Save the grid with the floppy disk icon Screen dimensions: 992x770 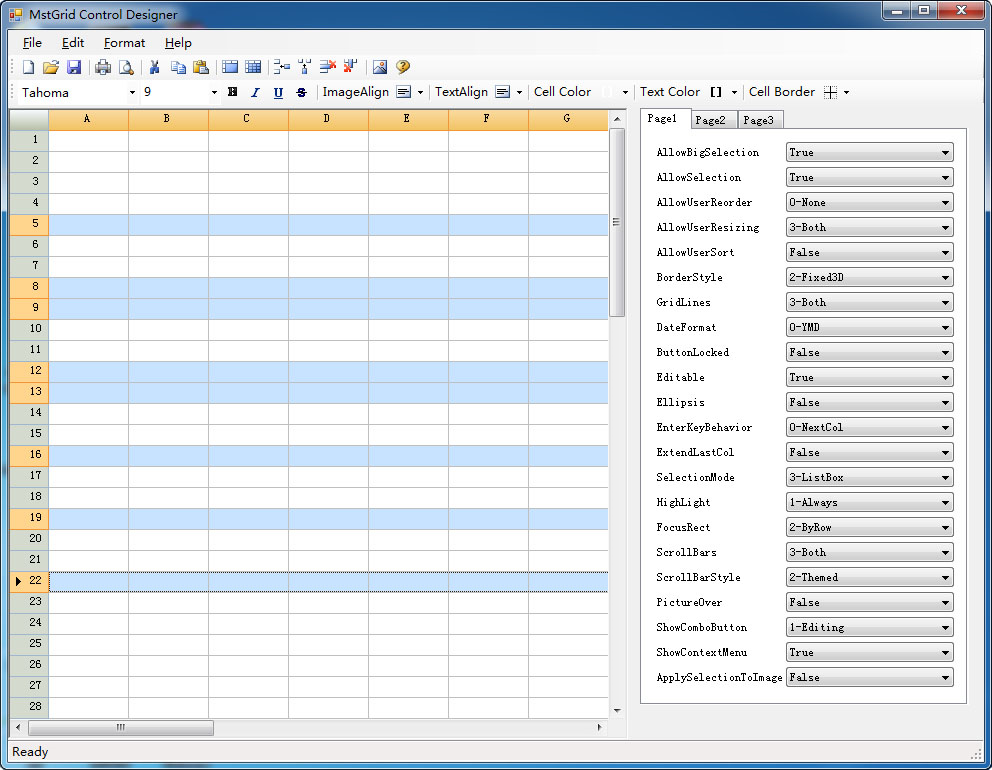(x=74, y=67)
